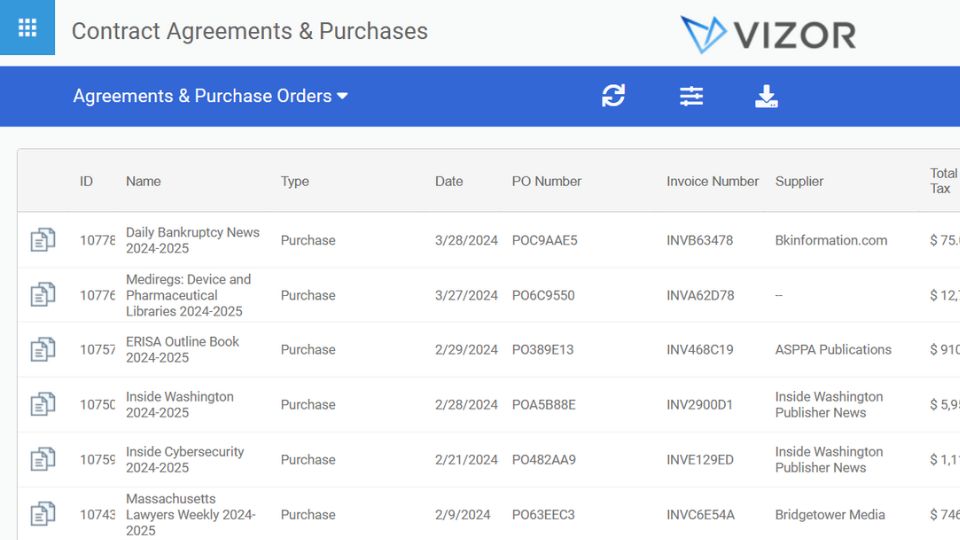This screenshot has width=960, height=540.
Task: Click the date 2/29/2024
Action: [466, 350]
